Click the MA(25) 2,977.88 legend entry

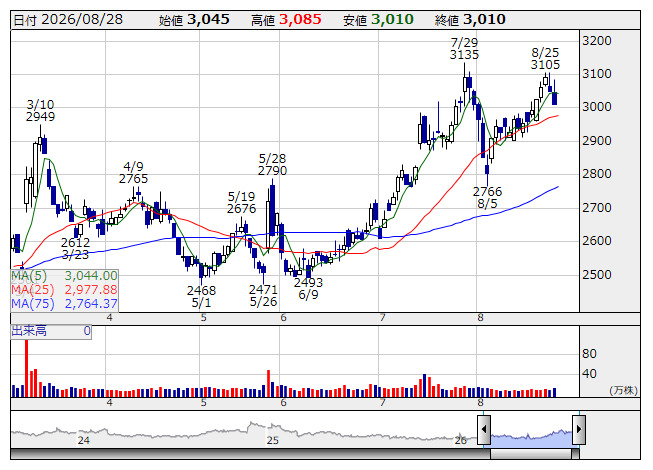pyautogui.click(x=64, y=289)
